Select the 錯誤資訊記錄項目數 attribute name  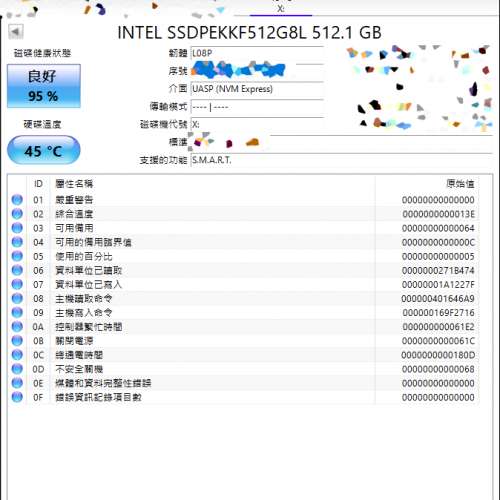pos(98,397)
